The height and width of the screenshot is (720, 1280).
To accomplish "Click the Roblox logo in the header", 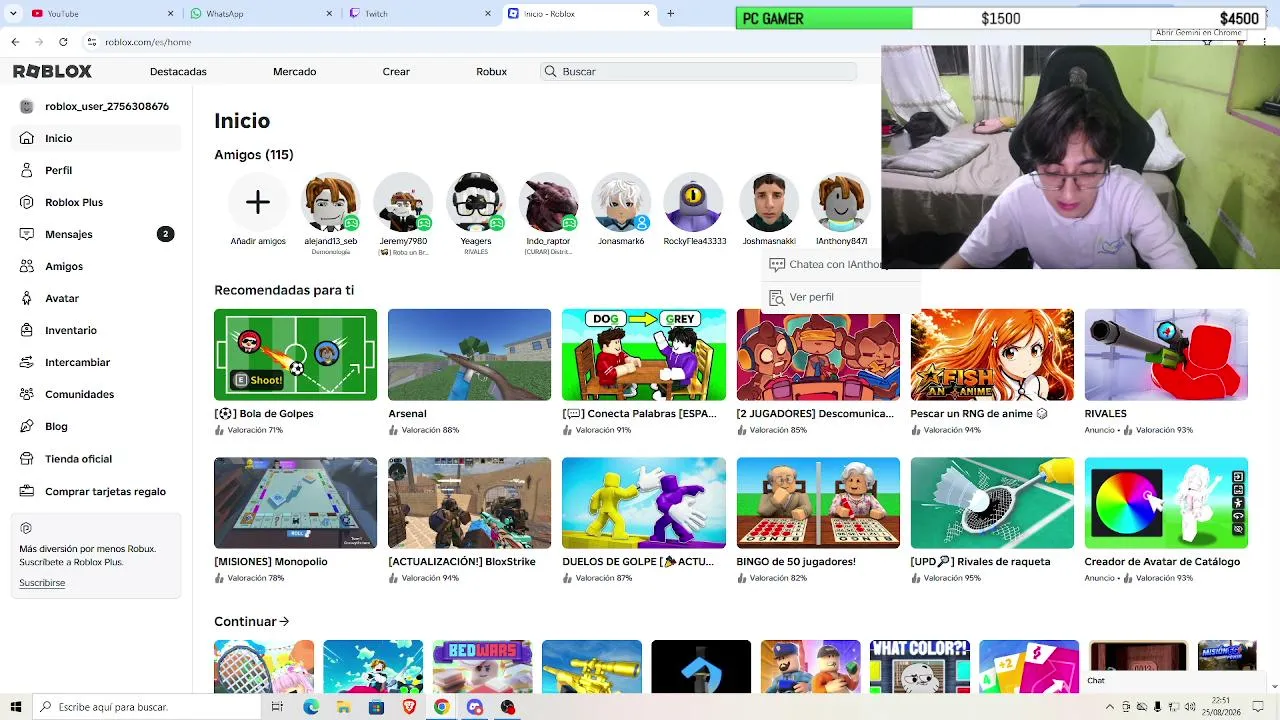I will (52, 71).
